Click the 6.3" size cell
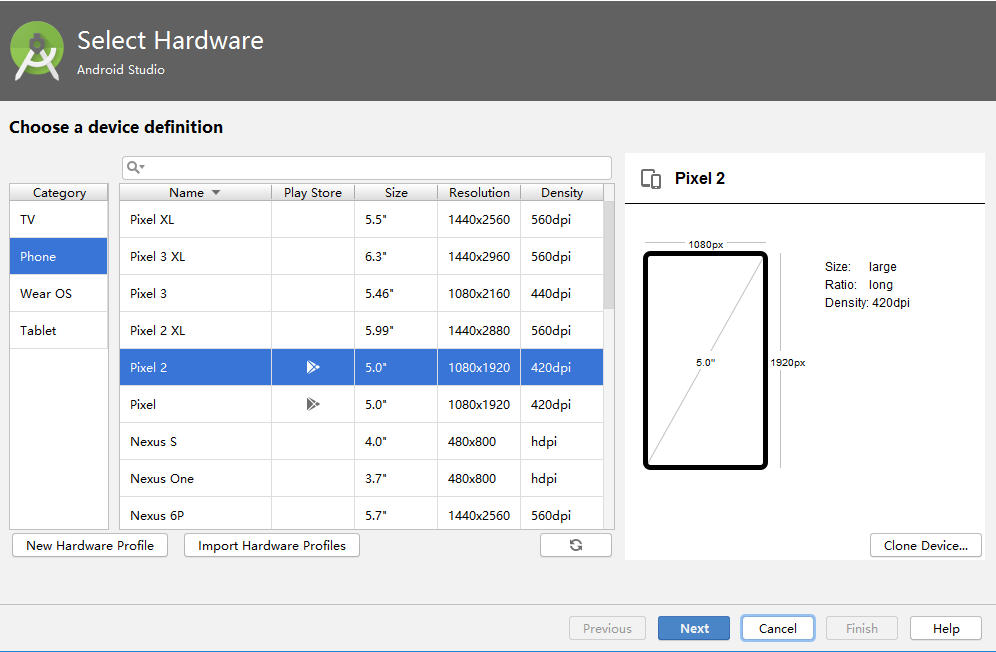 (x=396, y=256)
